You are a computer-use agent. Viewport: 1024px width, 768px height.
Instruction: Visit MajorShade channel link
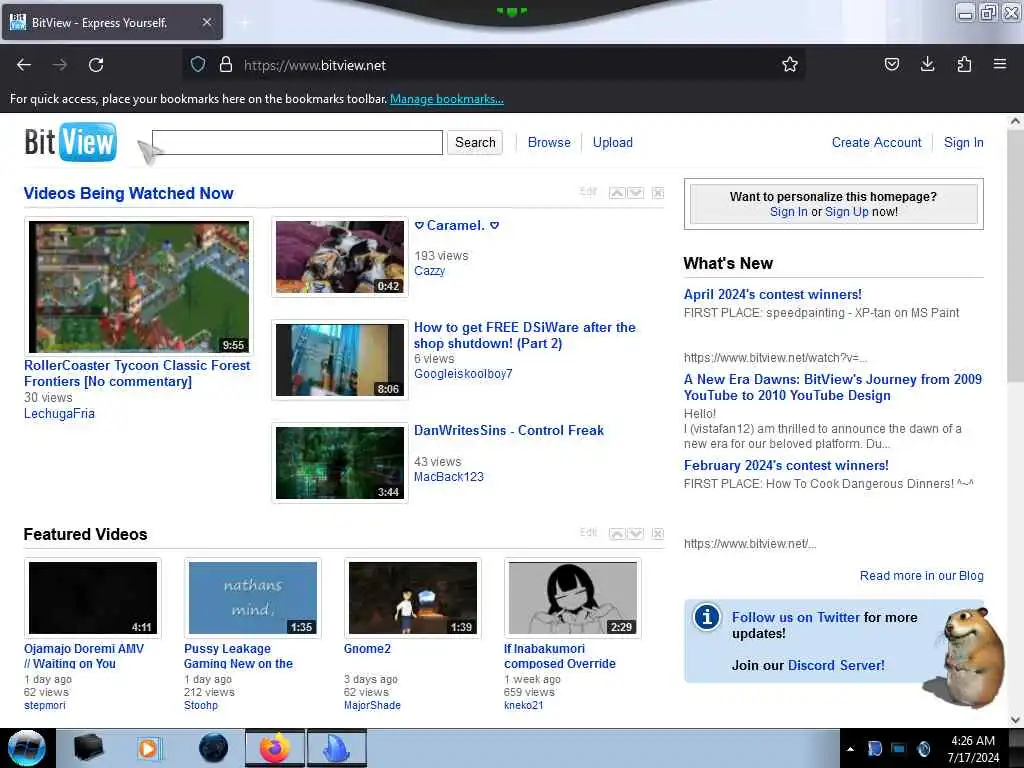372,705
